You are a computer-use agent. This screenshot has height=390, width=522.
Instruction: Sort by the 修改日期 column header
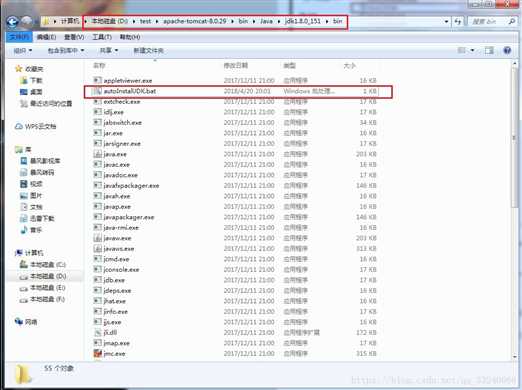click(236, 66)
